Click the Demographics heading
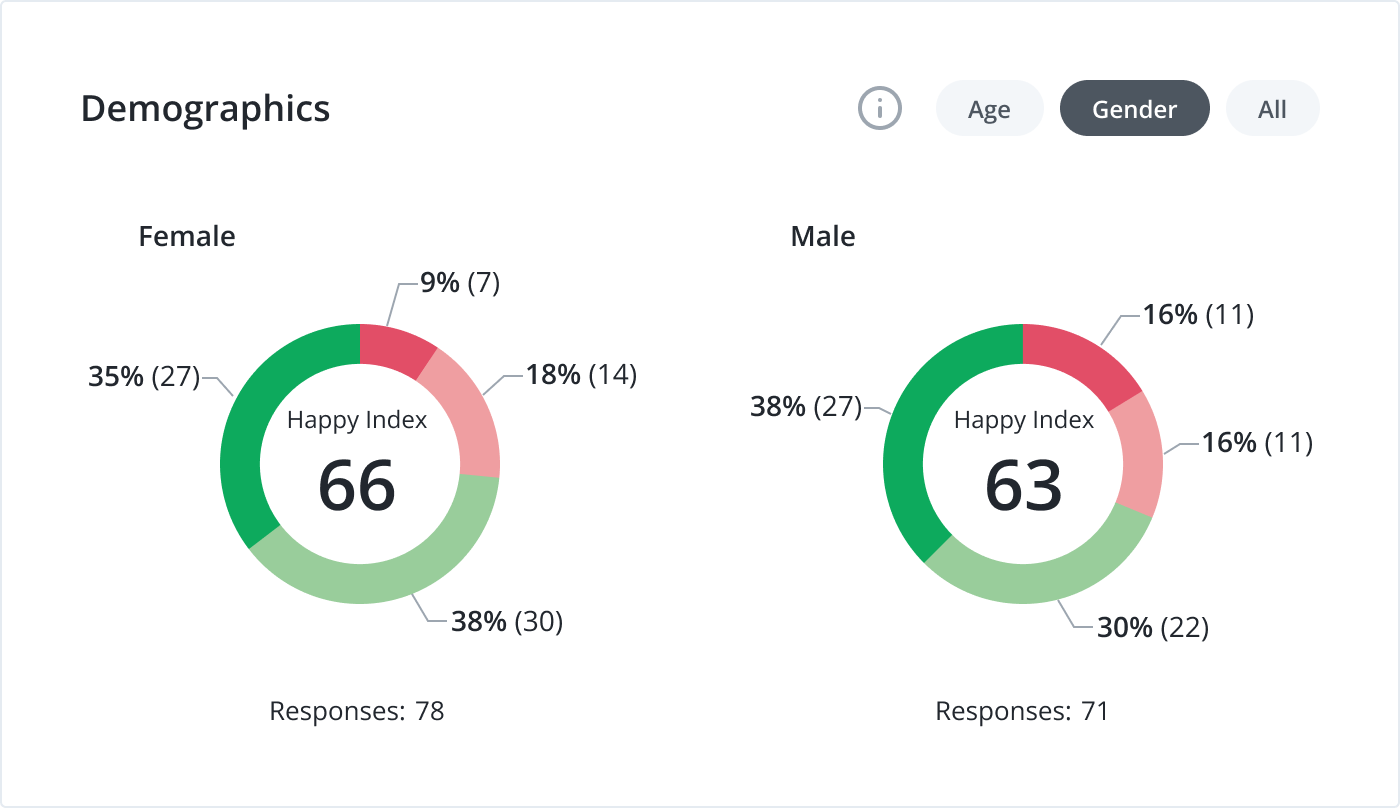Viewport: 1400px width, 808px height. tap(206, 109)
